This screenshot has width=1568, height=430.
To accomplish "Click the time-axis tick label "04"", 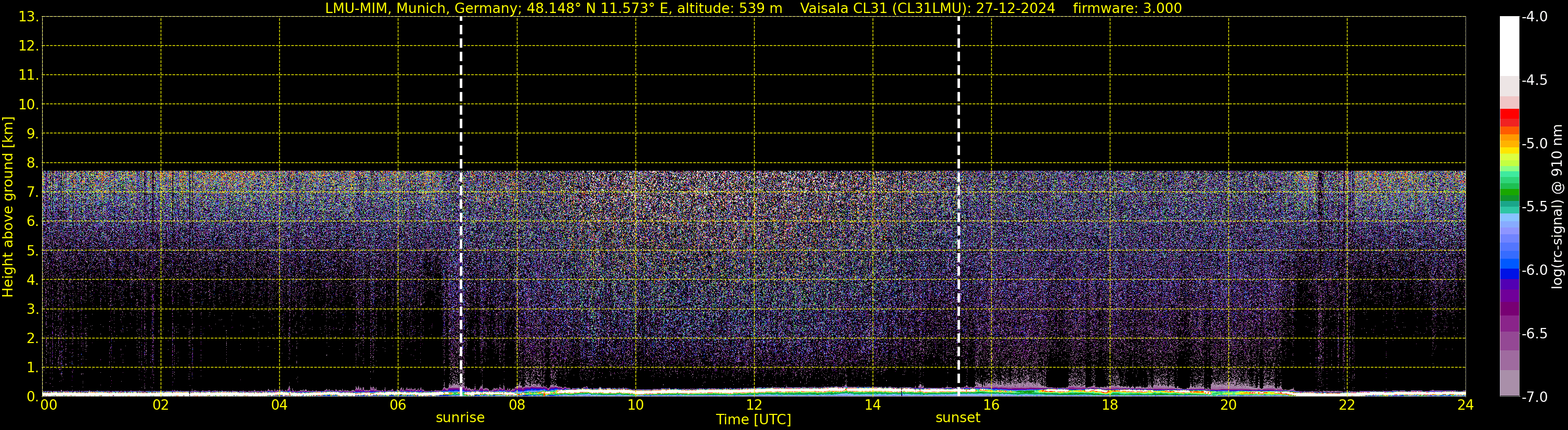I will 279,405.
